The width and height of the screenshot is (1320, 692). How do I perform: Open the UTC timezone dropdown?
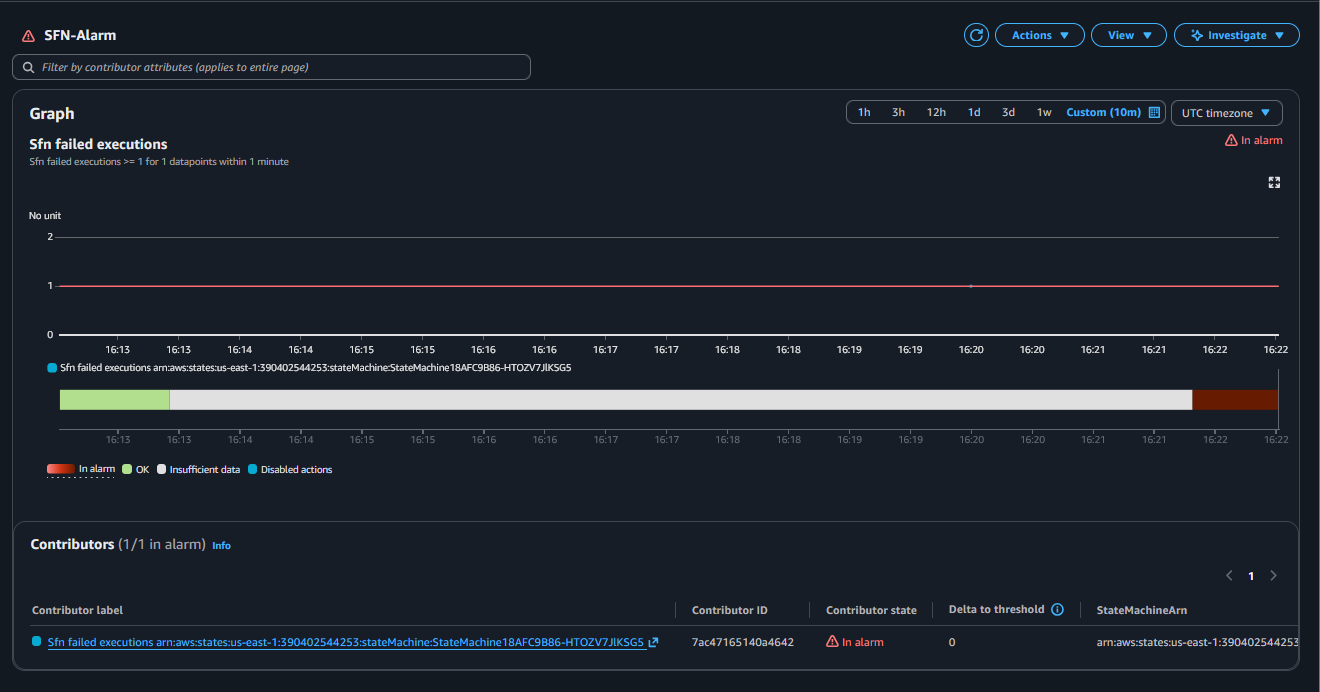[1226, 112]
